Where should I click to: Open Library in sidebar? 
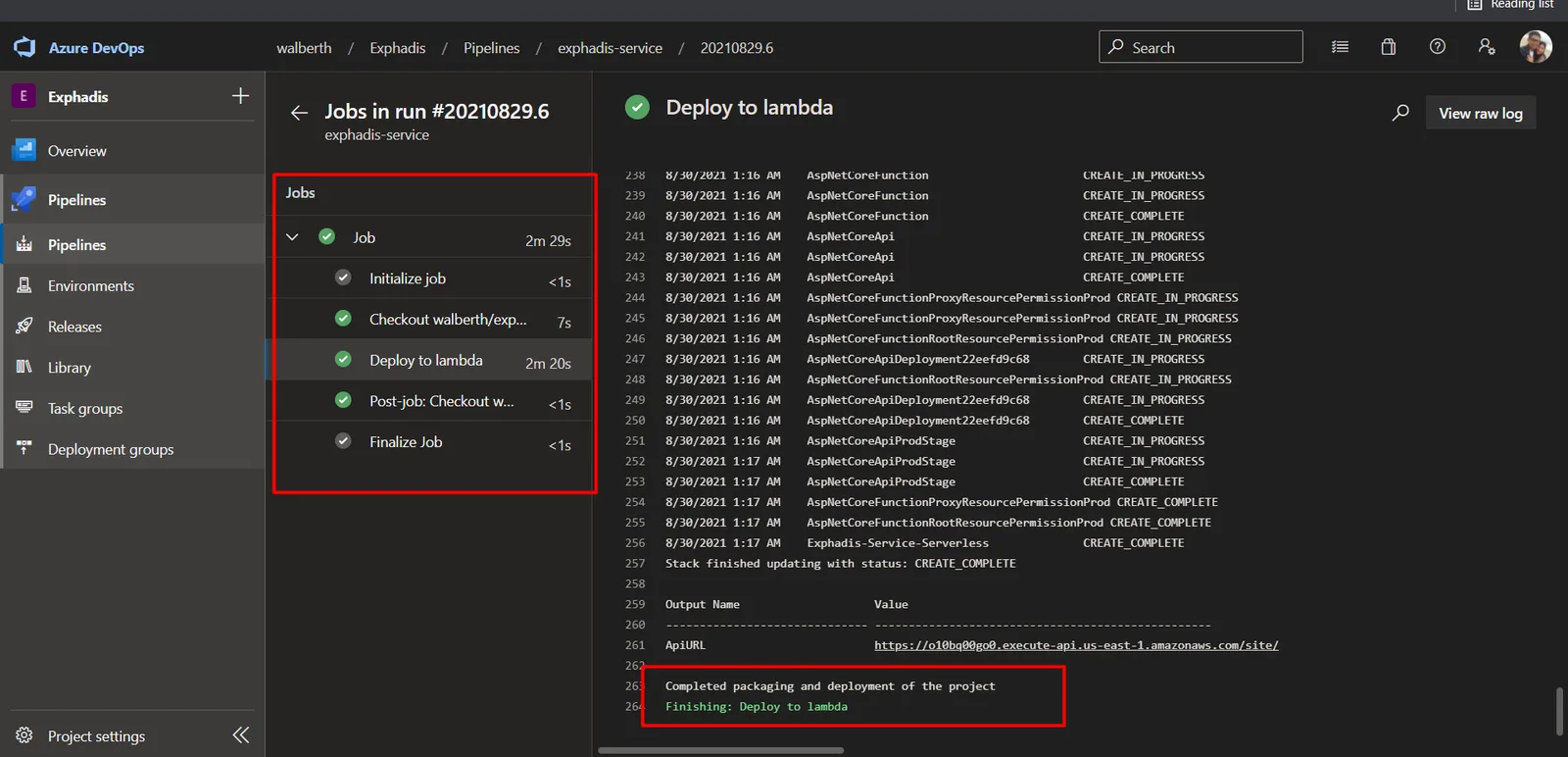[x=132, y=367]
